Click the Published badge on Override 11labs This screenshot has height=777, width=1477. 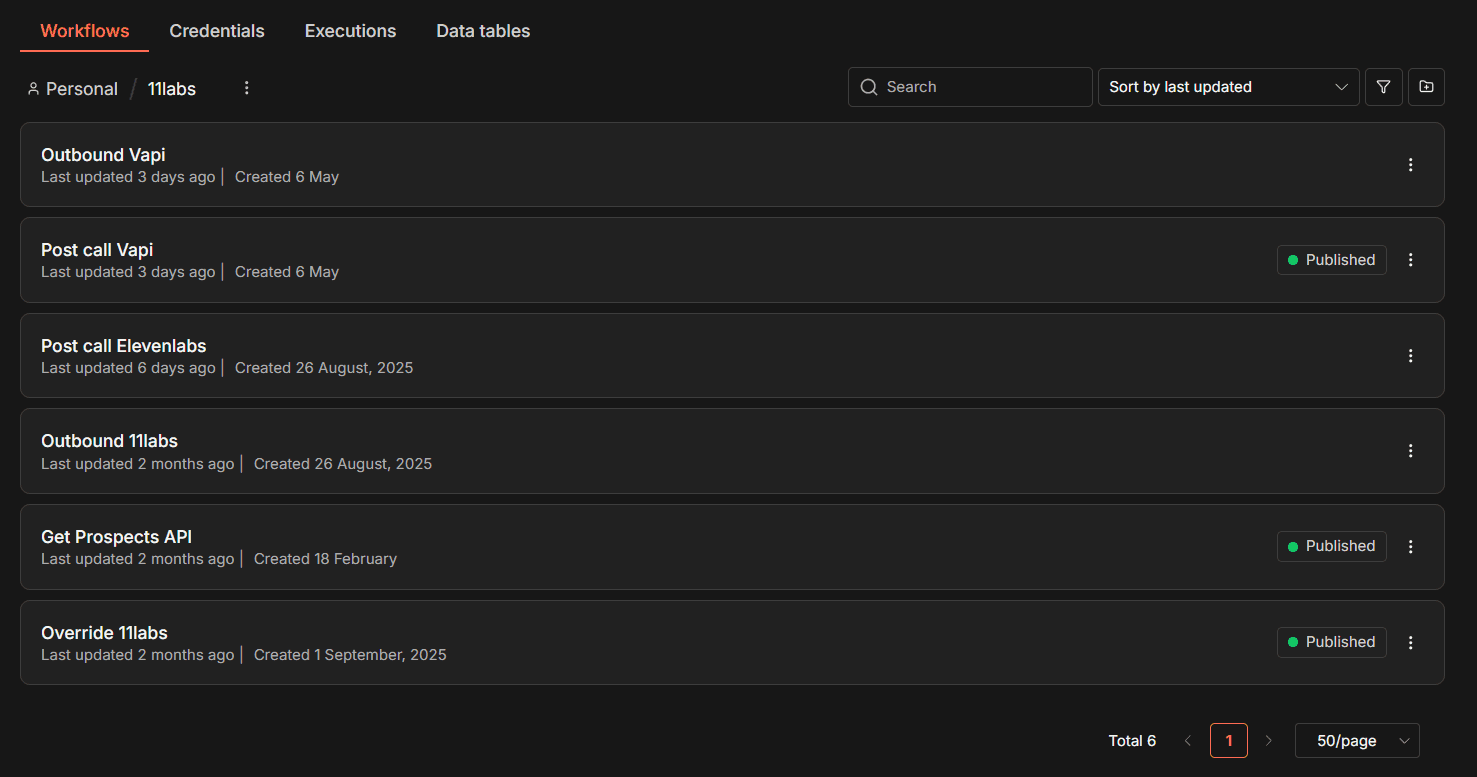tap(1332, 642)
